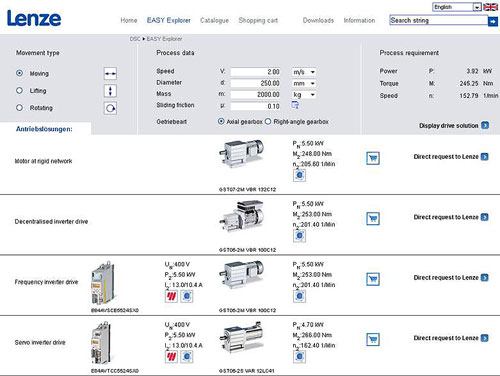Click the DSC breadcrumb link

point(135,39)
